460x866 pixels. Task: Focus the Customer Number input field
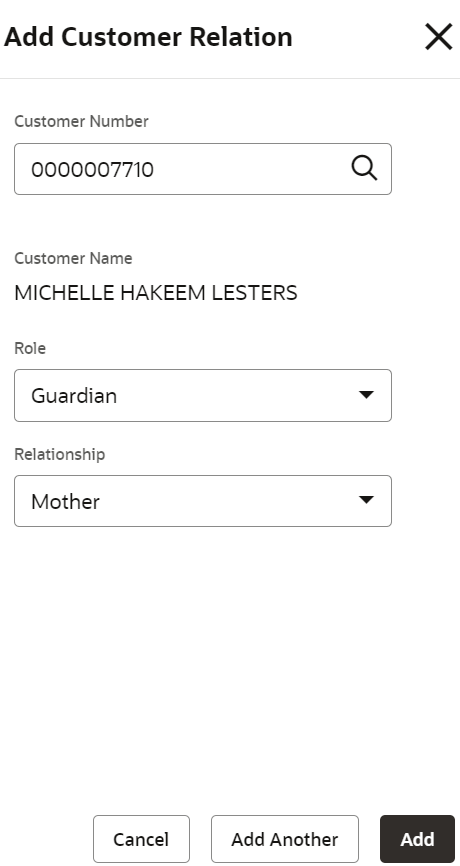click(x=203, y=169)
